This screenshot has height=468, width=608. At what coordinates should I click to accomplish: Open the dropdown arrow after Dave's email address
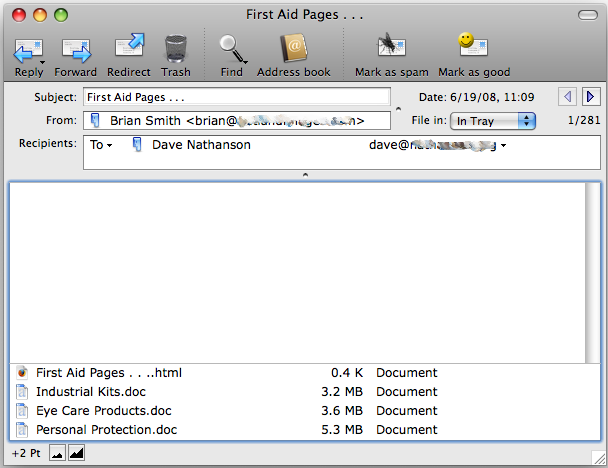(503, 146)
